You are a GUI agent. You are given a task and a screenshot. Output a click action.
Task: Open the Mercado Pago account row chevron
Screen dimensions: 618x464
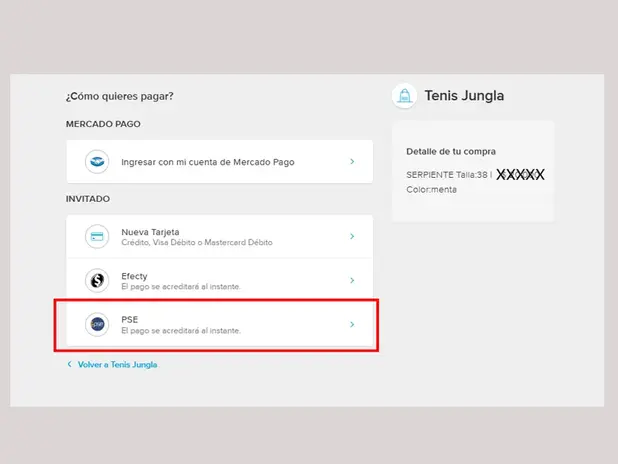coord(352,162)
